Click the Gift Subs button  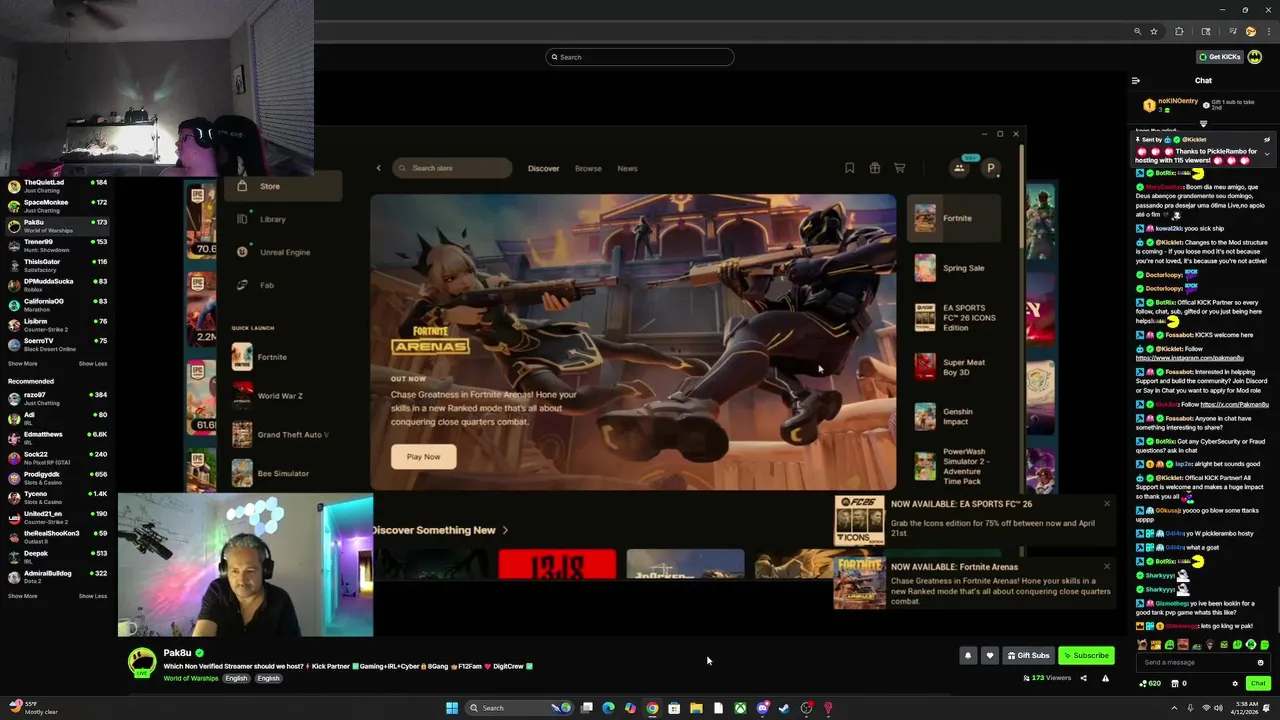pos(1029,656)
